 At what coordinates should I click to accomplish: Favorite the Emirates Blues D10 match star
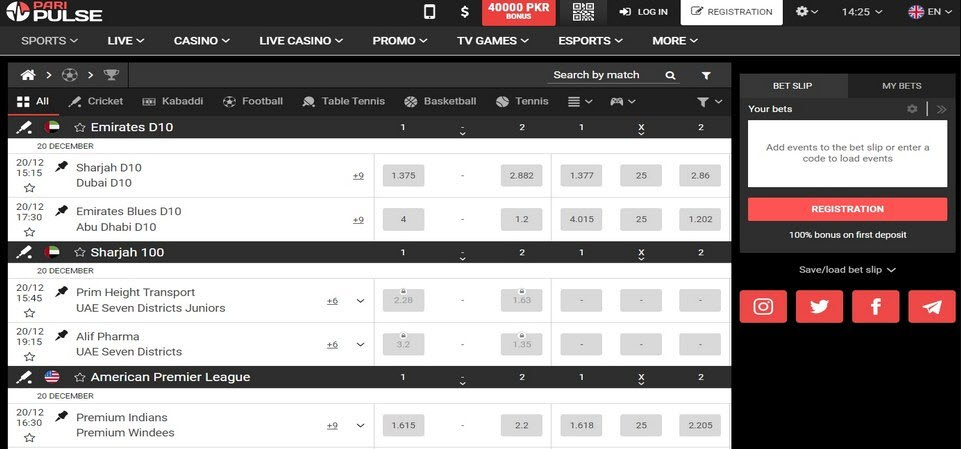click(29, 232)
